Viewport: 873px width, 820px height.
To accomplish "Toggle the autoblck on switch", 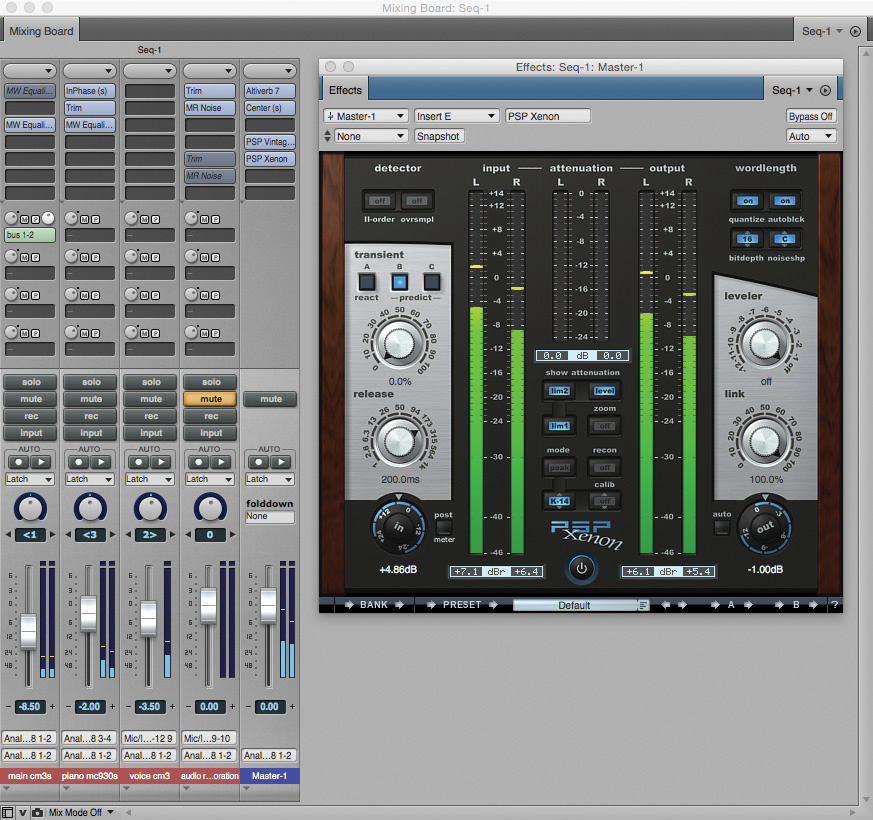I will [x=784, y=200].
